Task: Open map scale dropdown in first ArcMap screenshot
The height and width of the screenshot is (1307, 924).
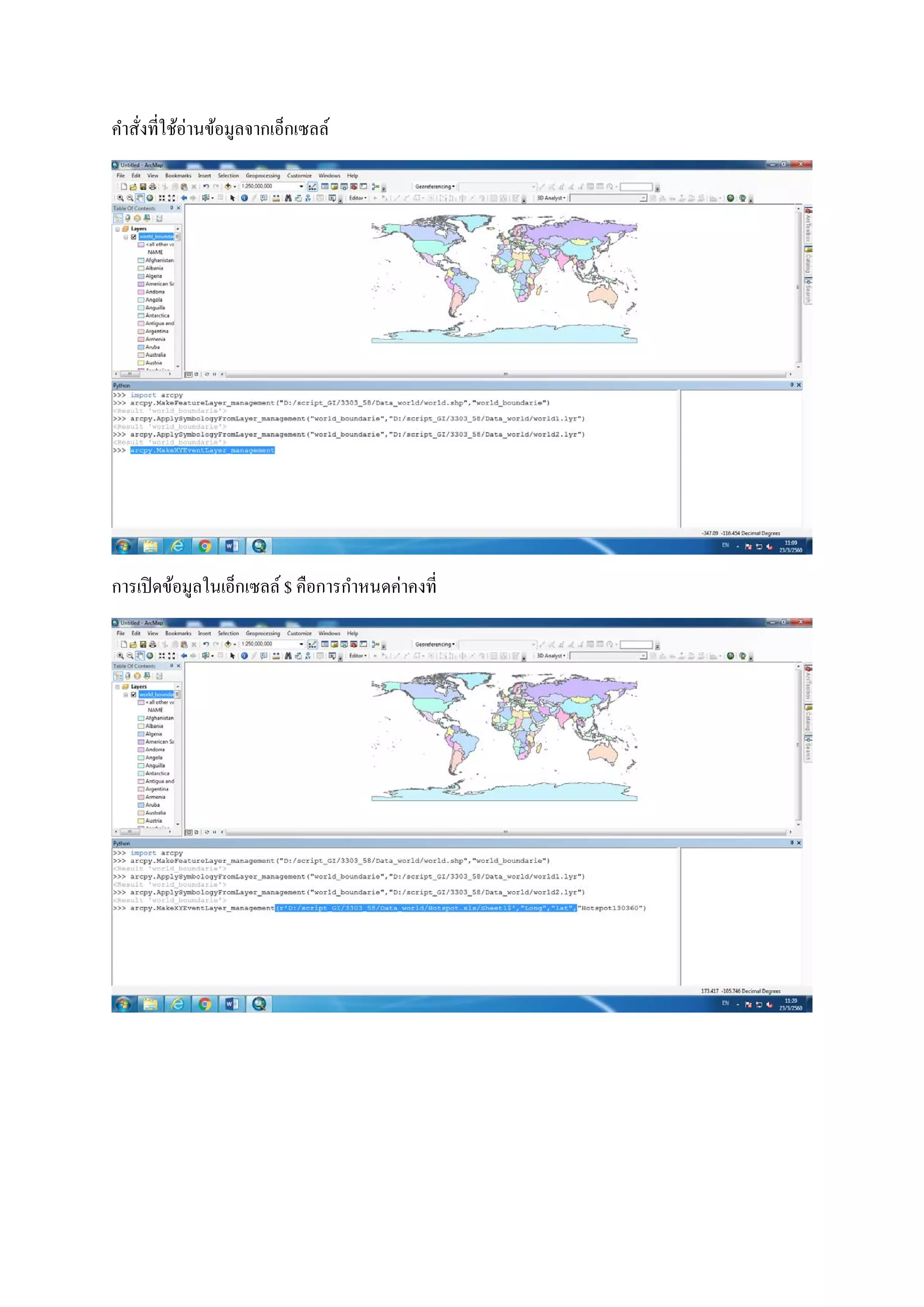Action: click(301, 187)
